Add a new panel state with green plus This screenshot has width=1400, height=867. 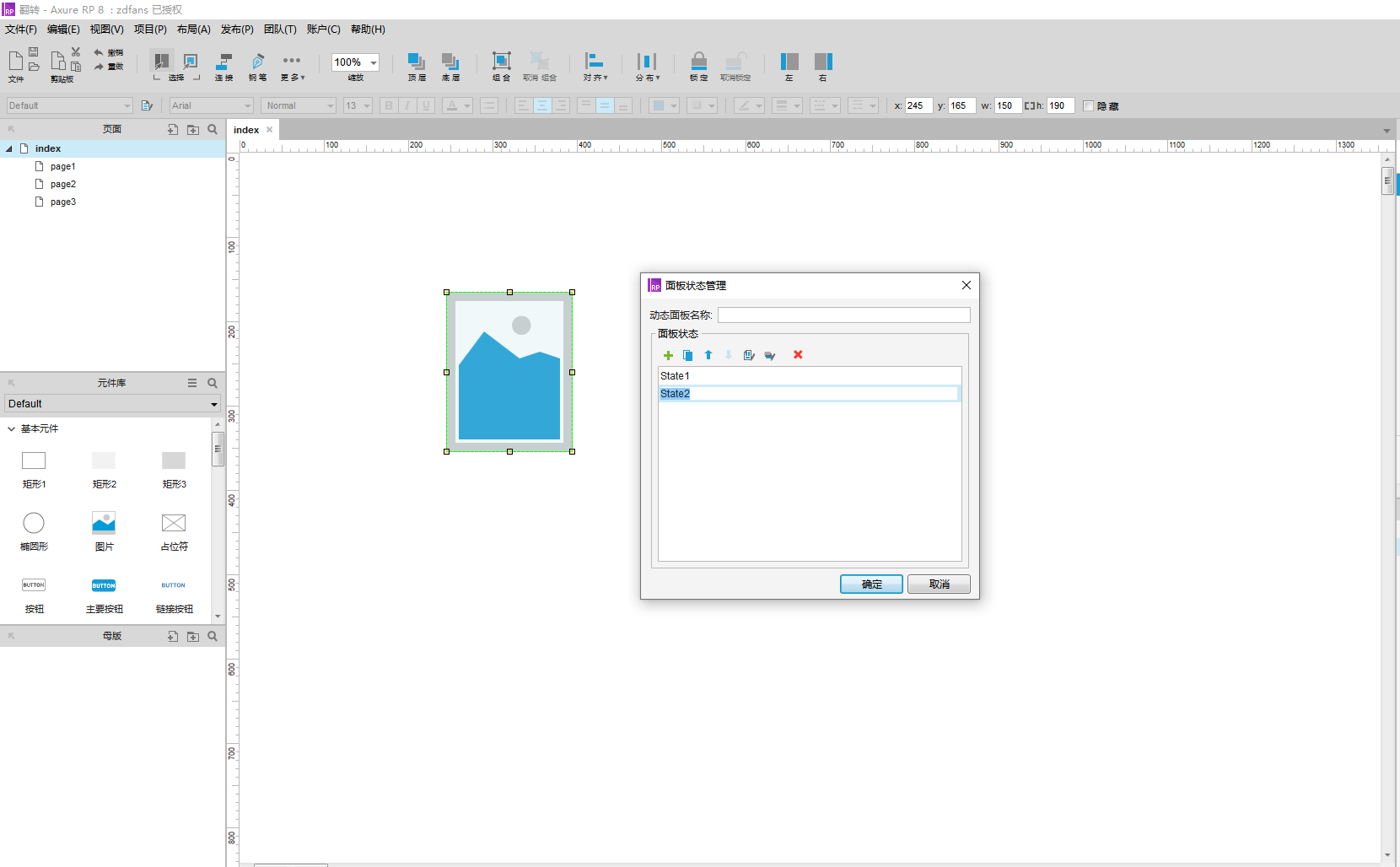click(x=668, y=355)
